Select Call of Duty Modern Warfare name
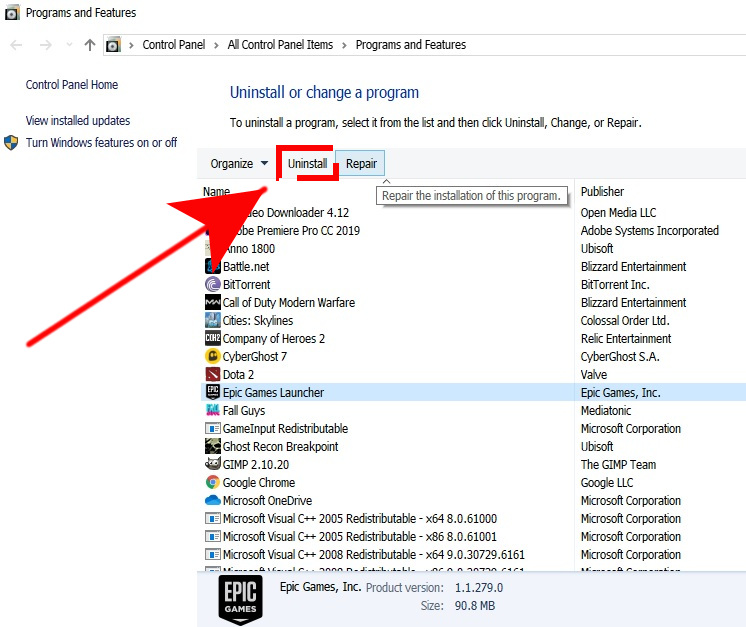746x627 pixels. point(289,303)
